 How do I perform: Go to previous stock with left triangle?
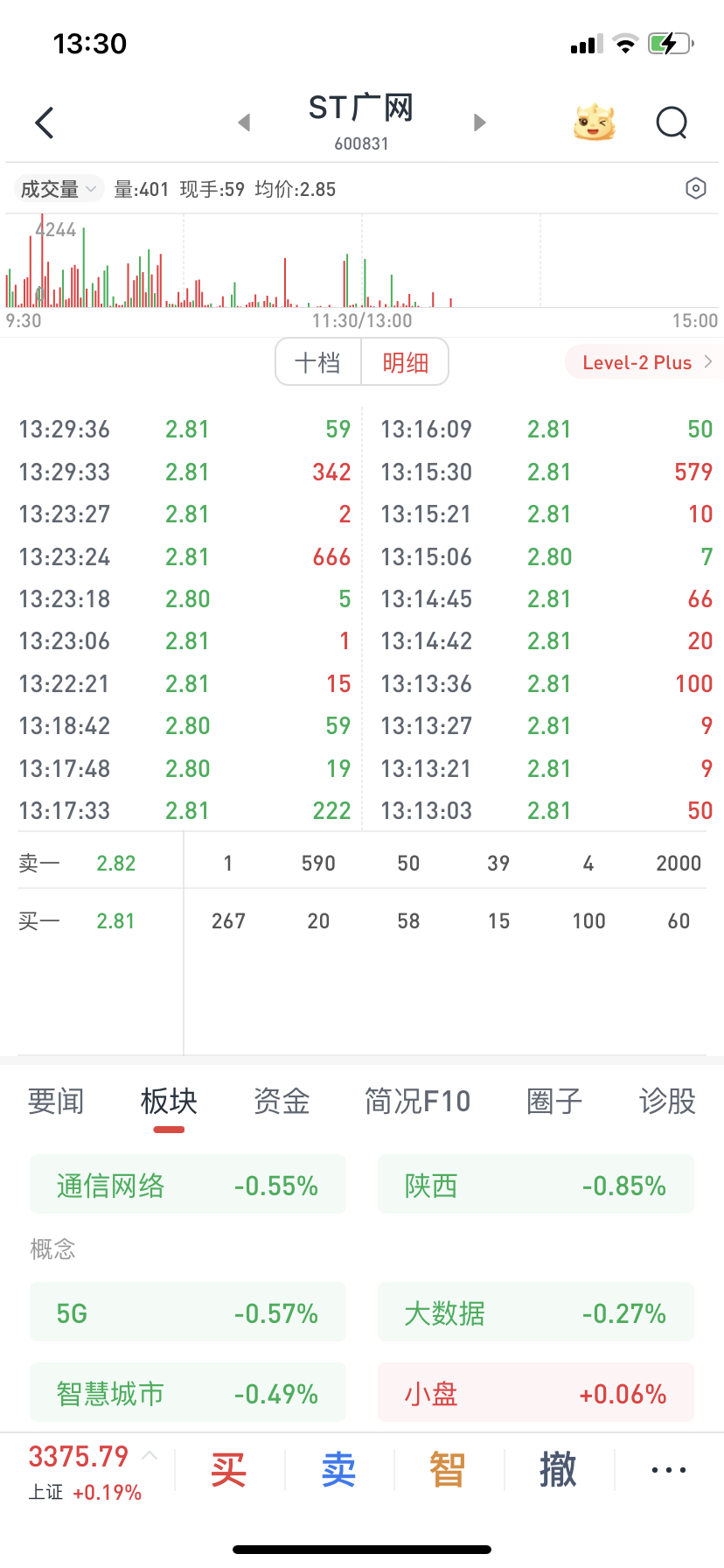pyautogui.click(x=245, y=122)
